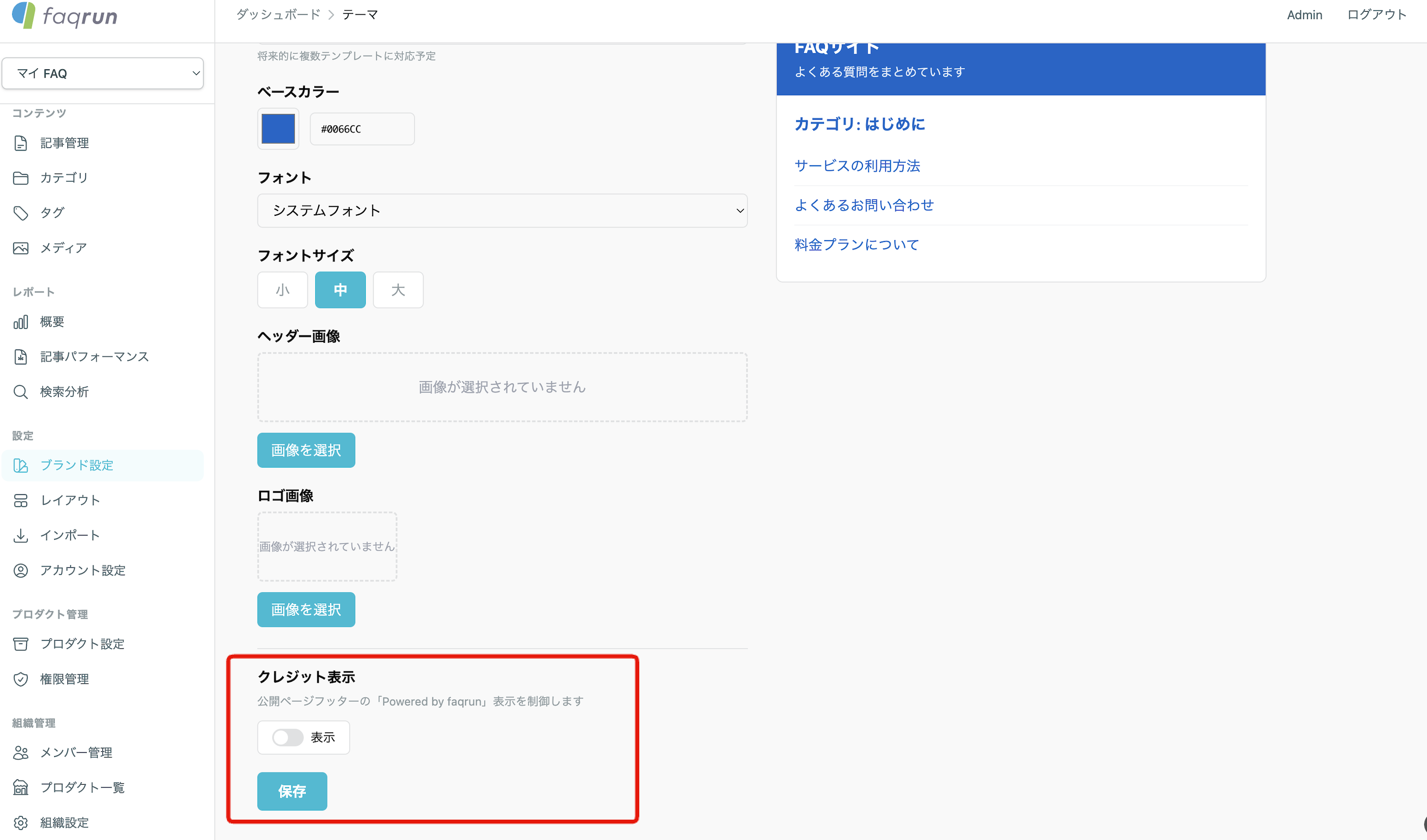Click 画像を選択 under ヘッダー画像

pos(307,451)
